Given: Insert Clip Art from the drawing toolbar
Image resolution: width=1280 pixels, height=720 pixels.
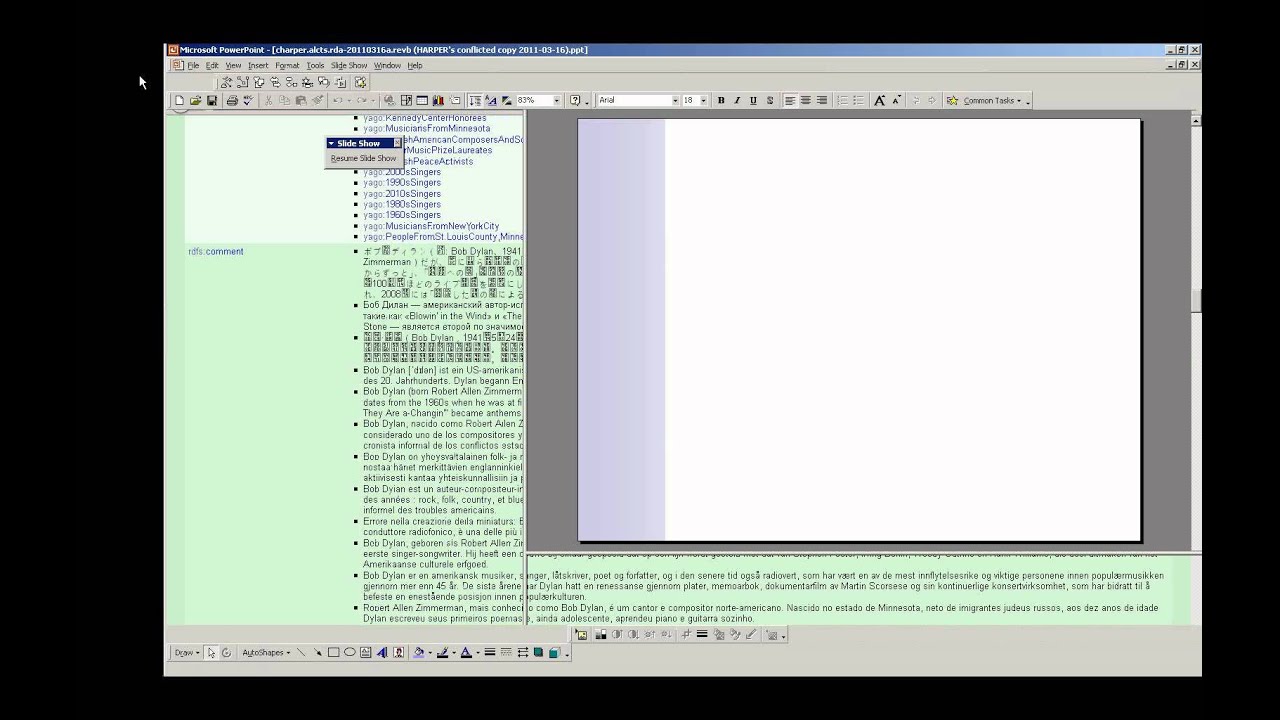Looking at the screenshot, I should pyautogui.click(x=399, y=653).
